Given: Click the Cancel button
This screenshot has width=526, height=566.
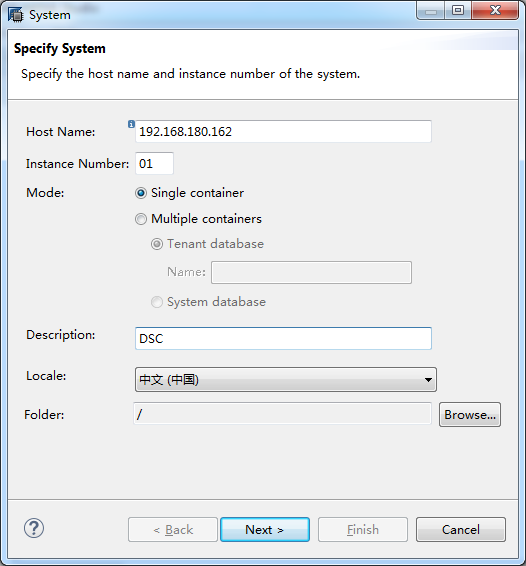Looking at the screenshot, I should coord(461,530).
